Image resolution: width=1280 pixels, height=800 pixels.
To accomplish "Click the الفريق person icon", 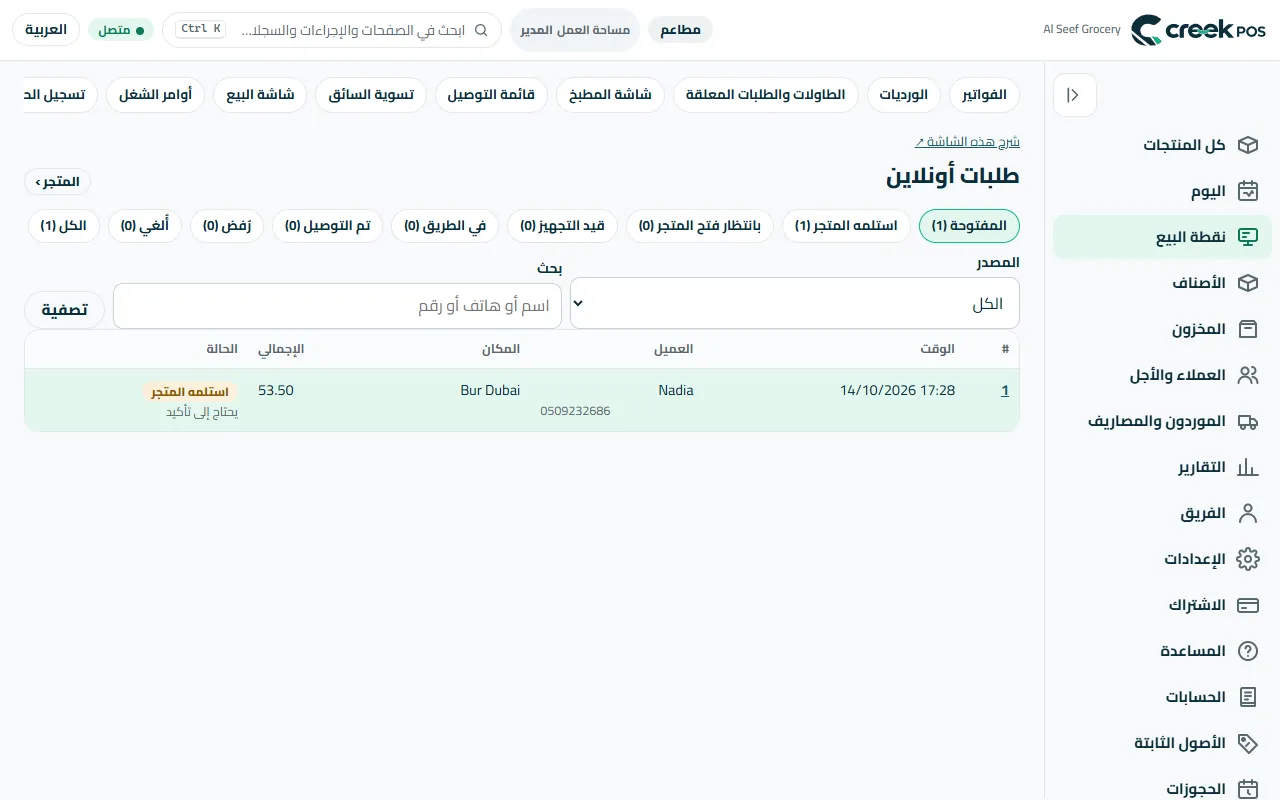I will (x=1247, y=513).
